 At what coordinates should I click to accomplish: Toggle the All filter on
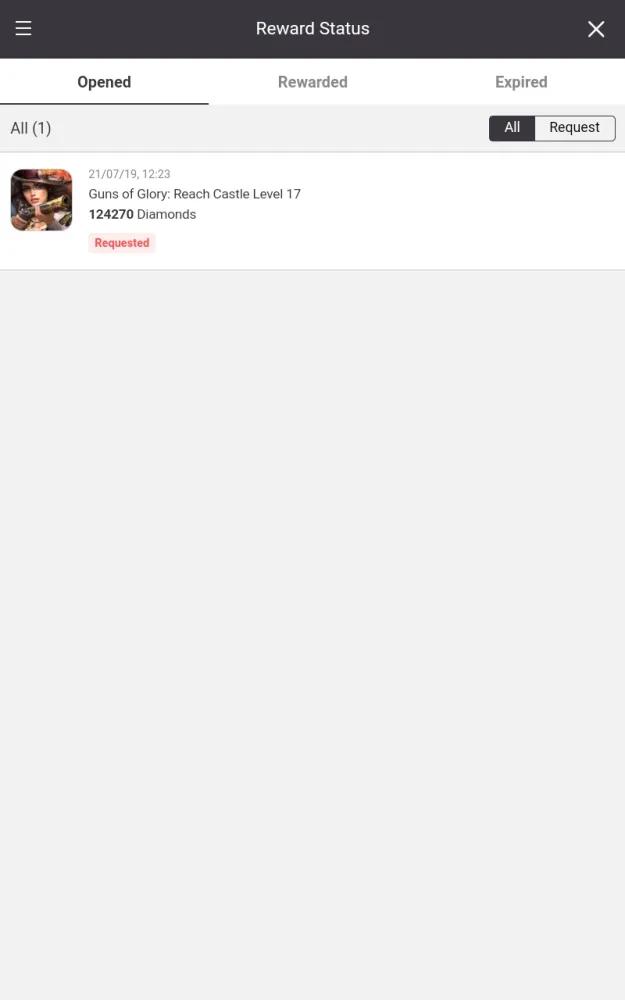(511, 128)
